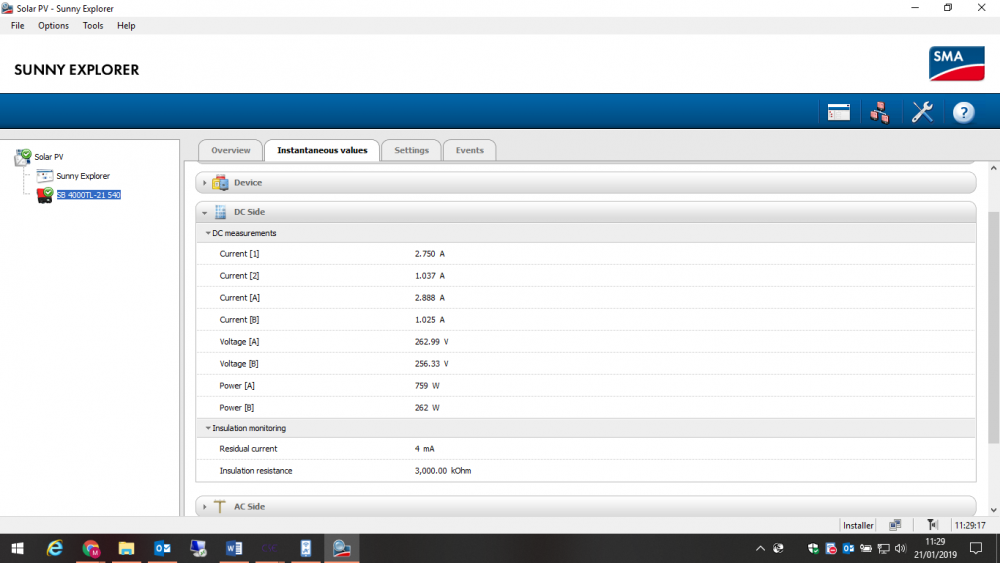
Task: Click the scrollbar up arrow
Action: click(x=993, y=168)
